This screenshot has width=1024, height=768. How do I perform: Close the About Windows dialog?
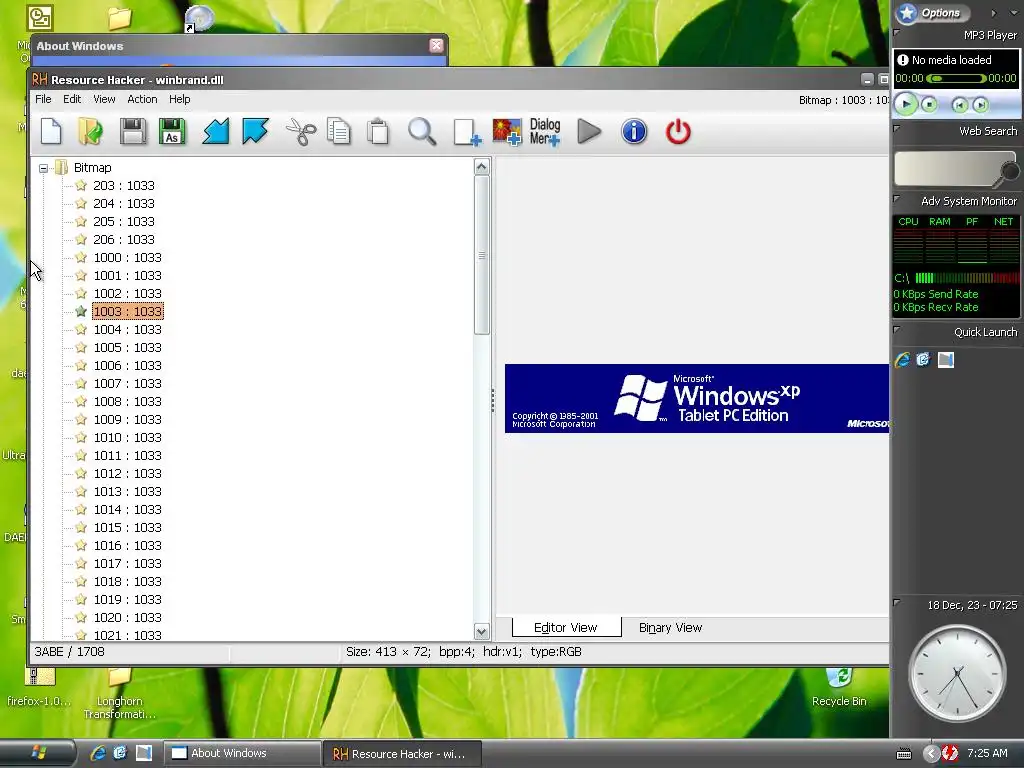(x=436, y=45)
